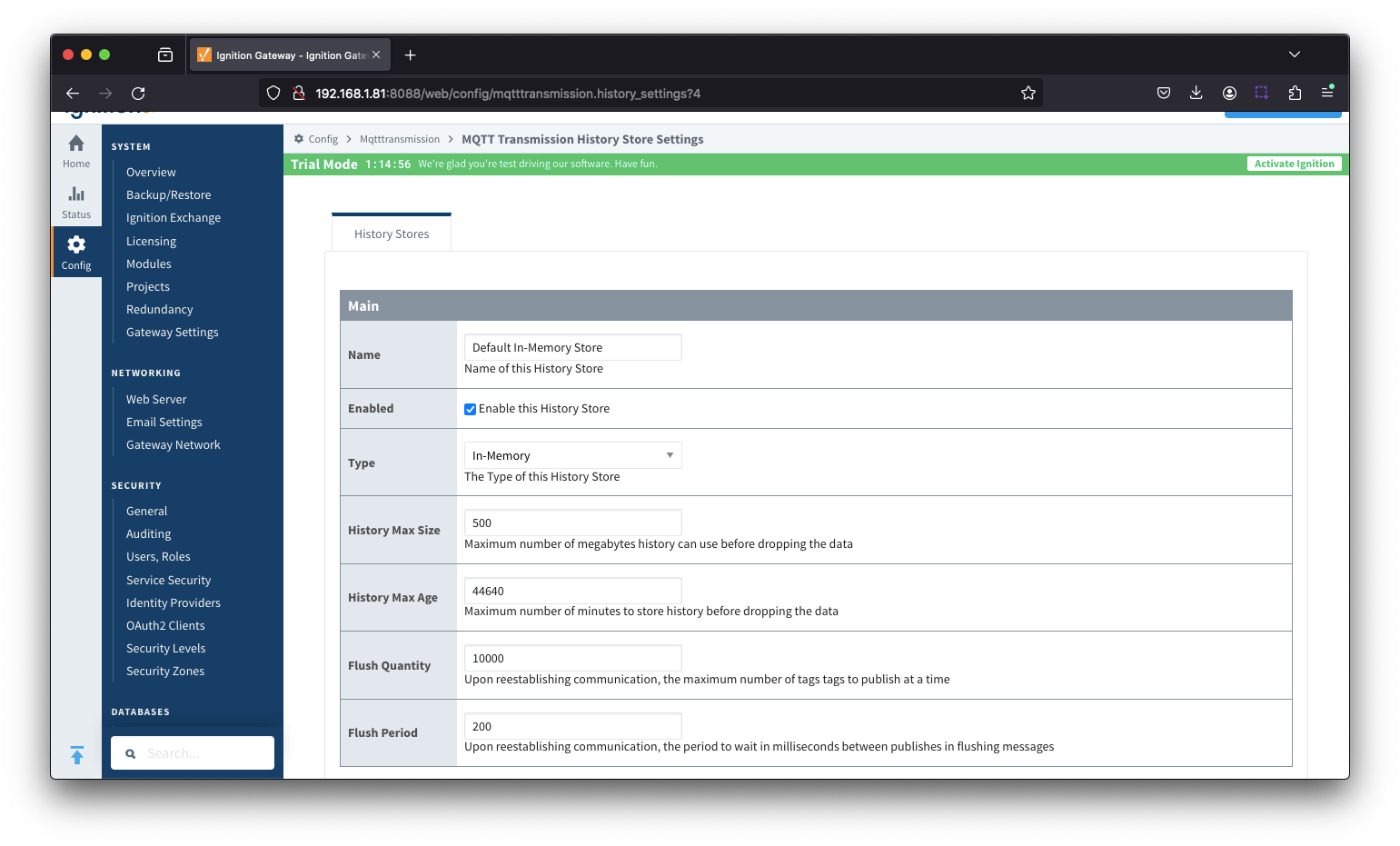Open Backup/Restore in sidebar
Viewport: 1400px width, 846px height.
point(168,194)
